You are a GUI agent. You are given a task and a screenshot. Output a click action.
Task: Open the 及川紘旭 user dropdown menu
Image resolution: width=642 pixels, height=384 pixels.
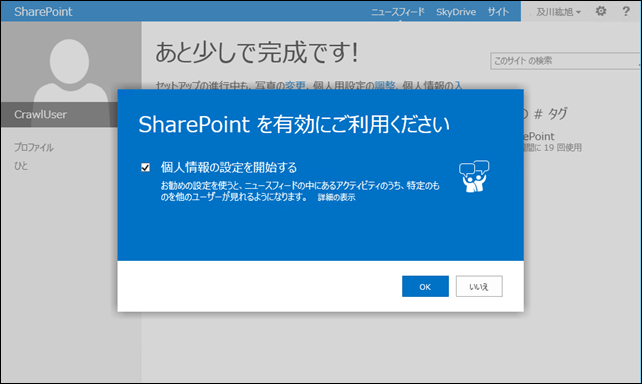(x=558, y=12)
